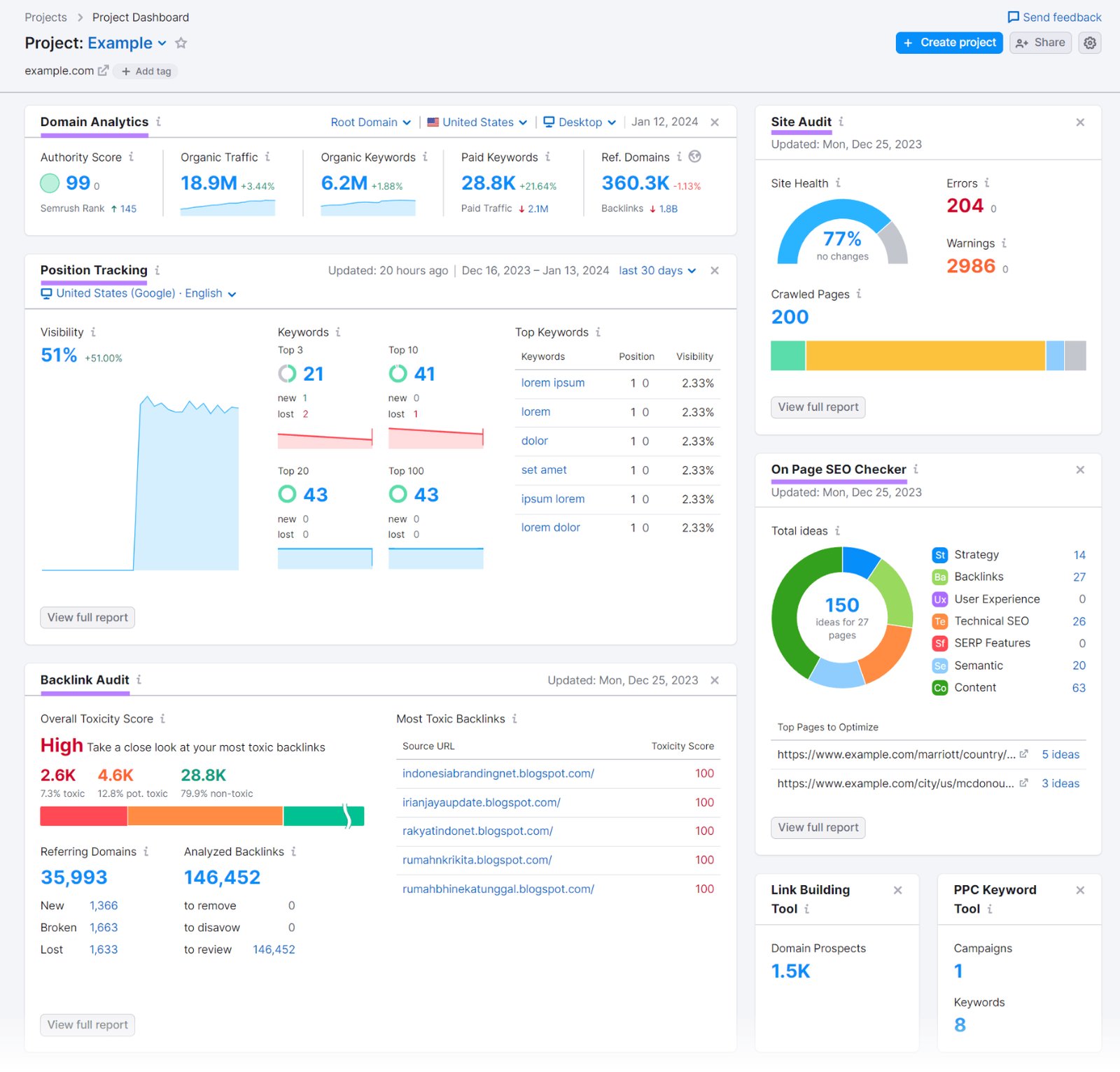
Task: Open full report for Backlink Audit
Action: pyautogui.click(x=87, y=1024)
